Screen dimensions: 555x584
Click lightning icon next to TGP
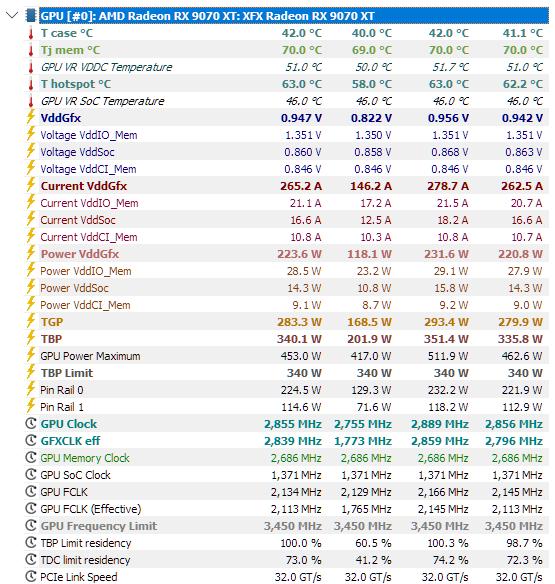coord(31,321)
